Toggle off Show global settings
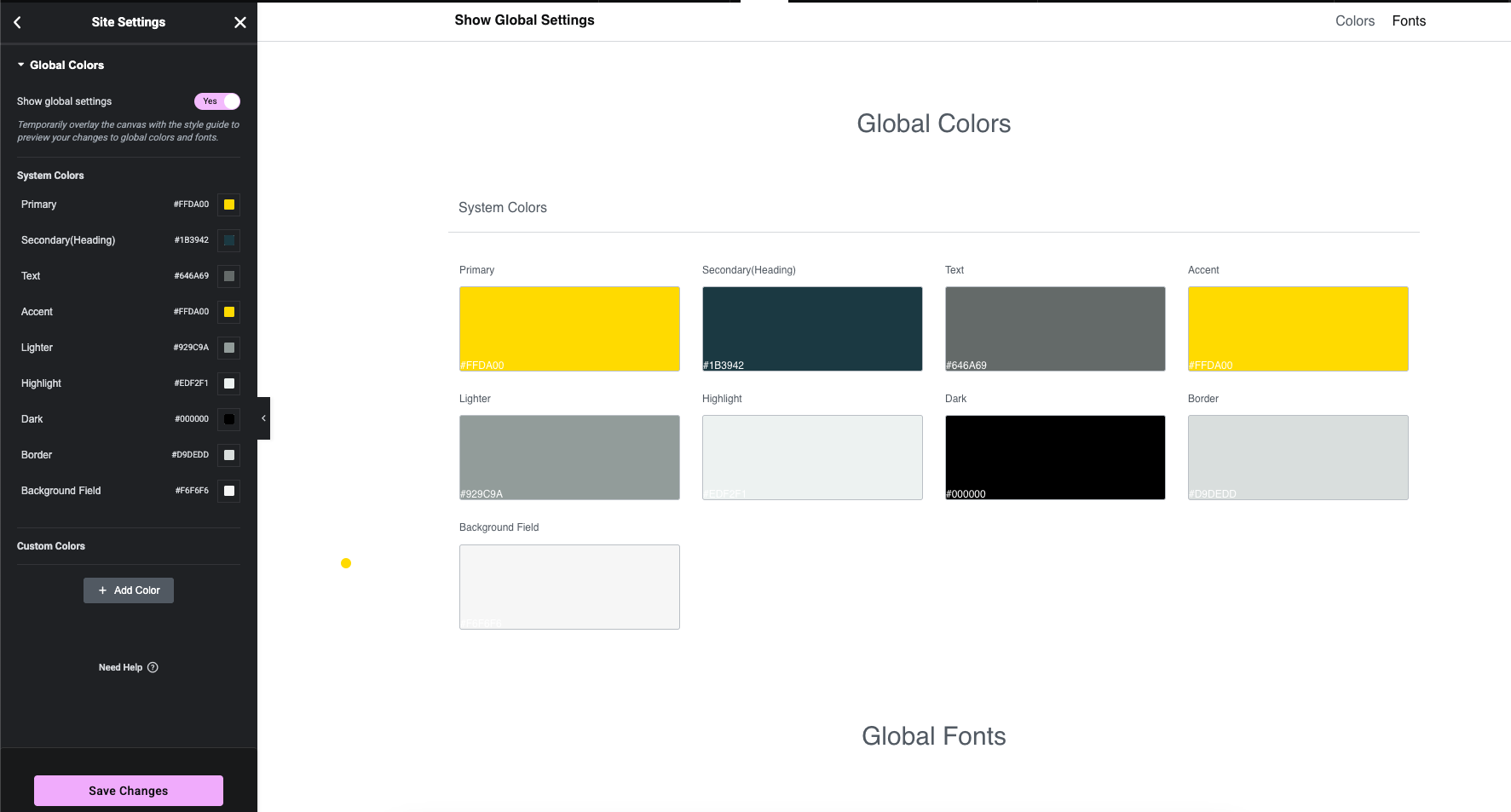1511x812 pixels. pos(217,101)
